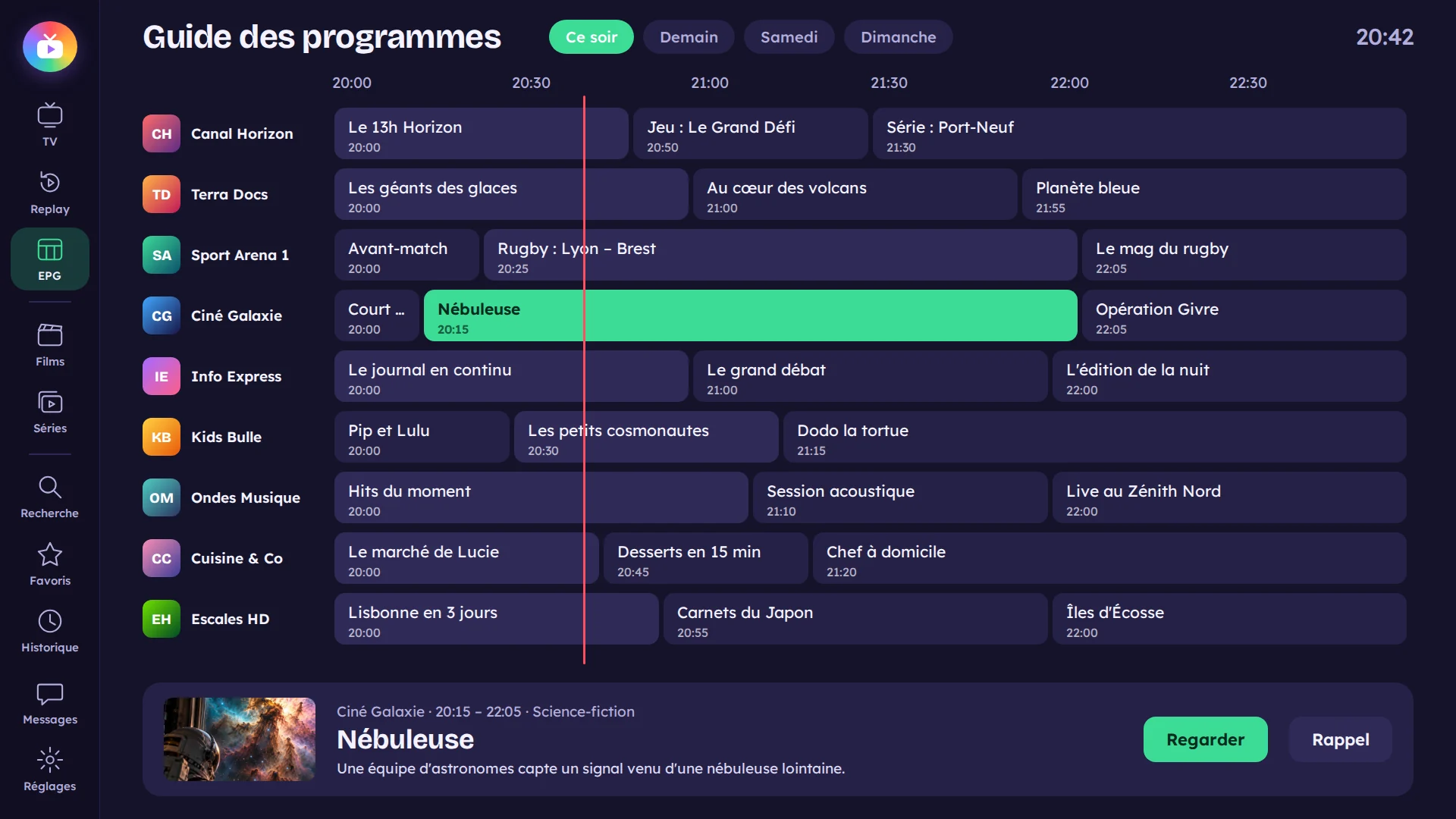Image resolution: width=1456 pixels, height=819 pixels.
Task: Select Jeu : Le Grand Défi program
Action: pos(750,133)
